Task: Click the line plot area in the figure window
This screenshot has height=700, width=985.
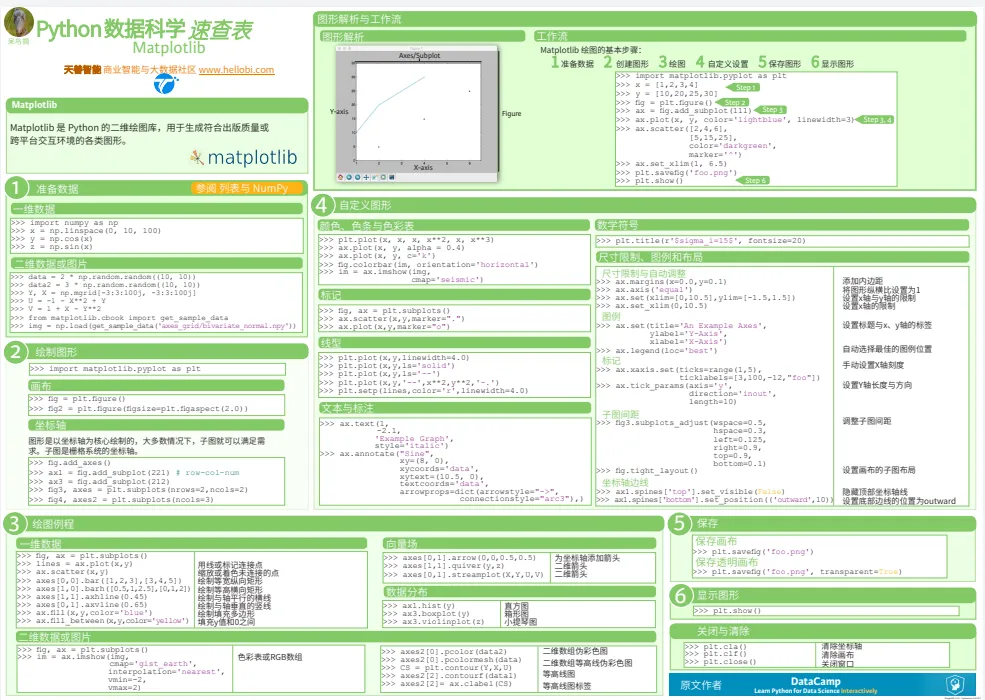Action: point(418,111)
